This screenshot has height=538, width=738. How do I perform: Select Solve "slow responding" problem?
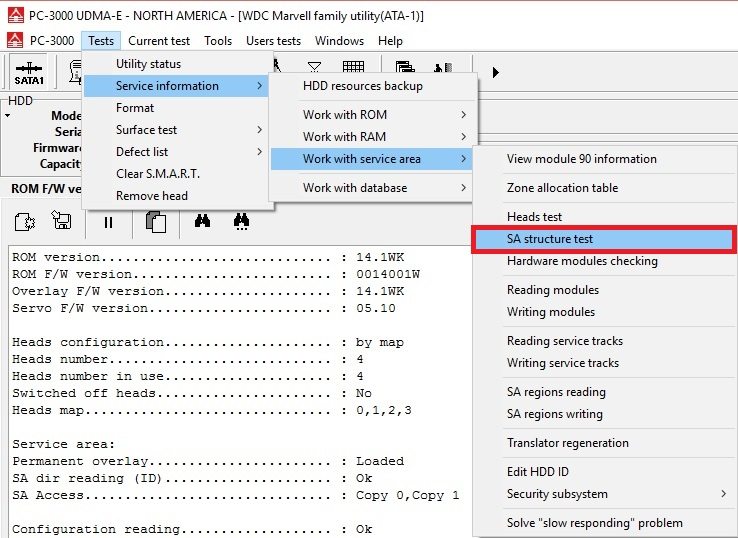(x=605, y=523)
